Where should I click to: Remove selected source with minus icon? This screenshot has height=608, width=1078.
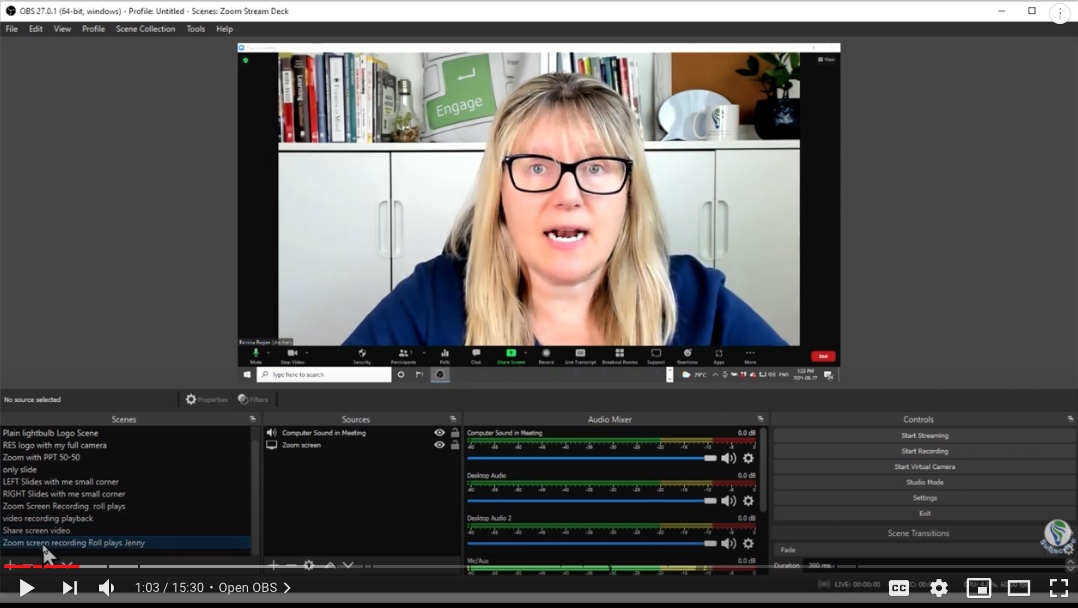291,565
